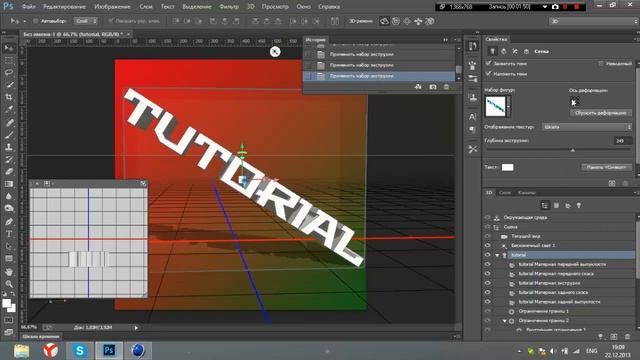
Task: Uncheck Захватить тени checkbox
Action: pos(489,63)
